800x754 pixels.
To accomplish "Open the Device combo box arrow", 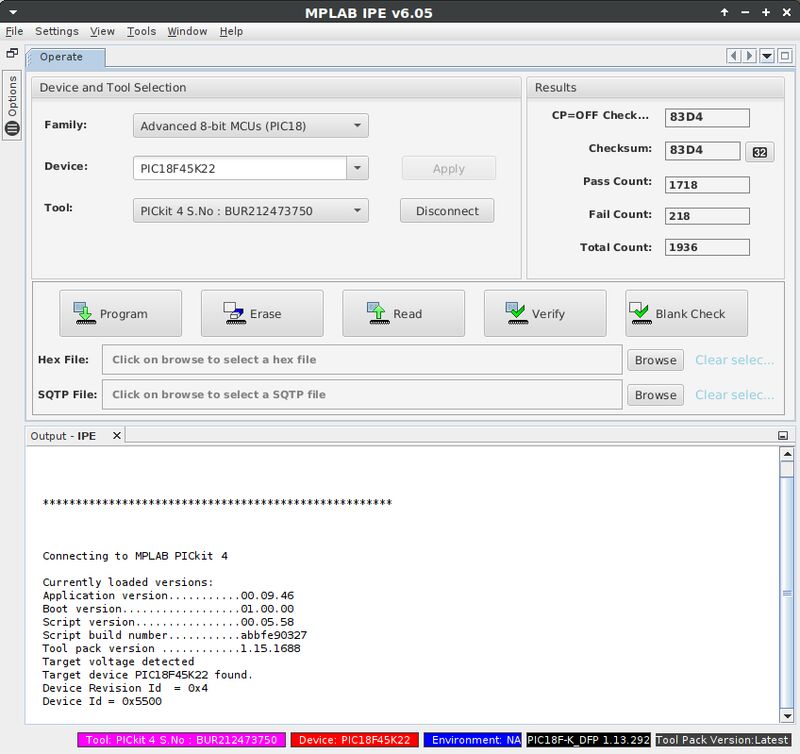I will pyautogui.click(x=357, y=169).
